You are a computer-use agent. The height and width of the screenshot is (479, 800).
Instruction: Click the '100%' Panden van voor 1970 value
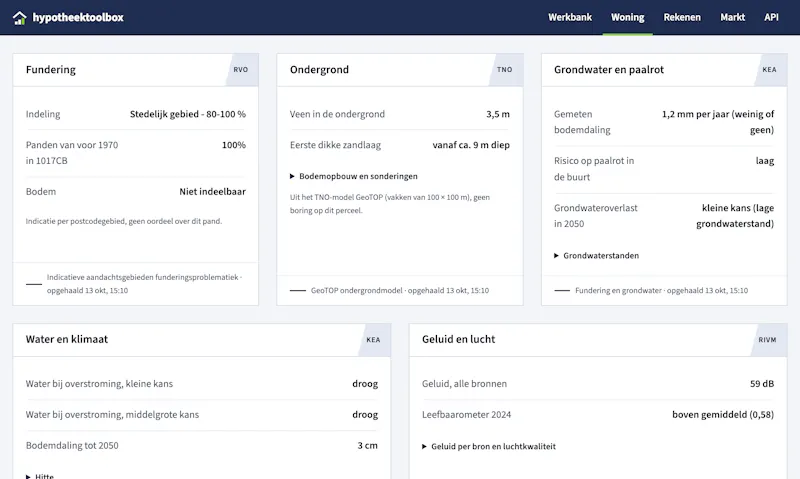click(x=234, y=145)
